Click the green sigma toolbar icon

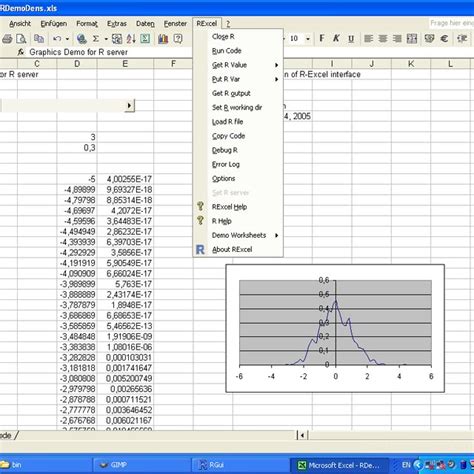[x=145, y=39]
